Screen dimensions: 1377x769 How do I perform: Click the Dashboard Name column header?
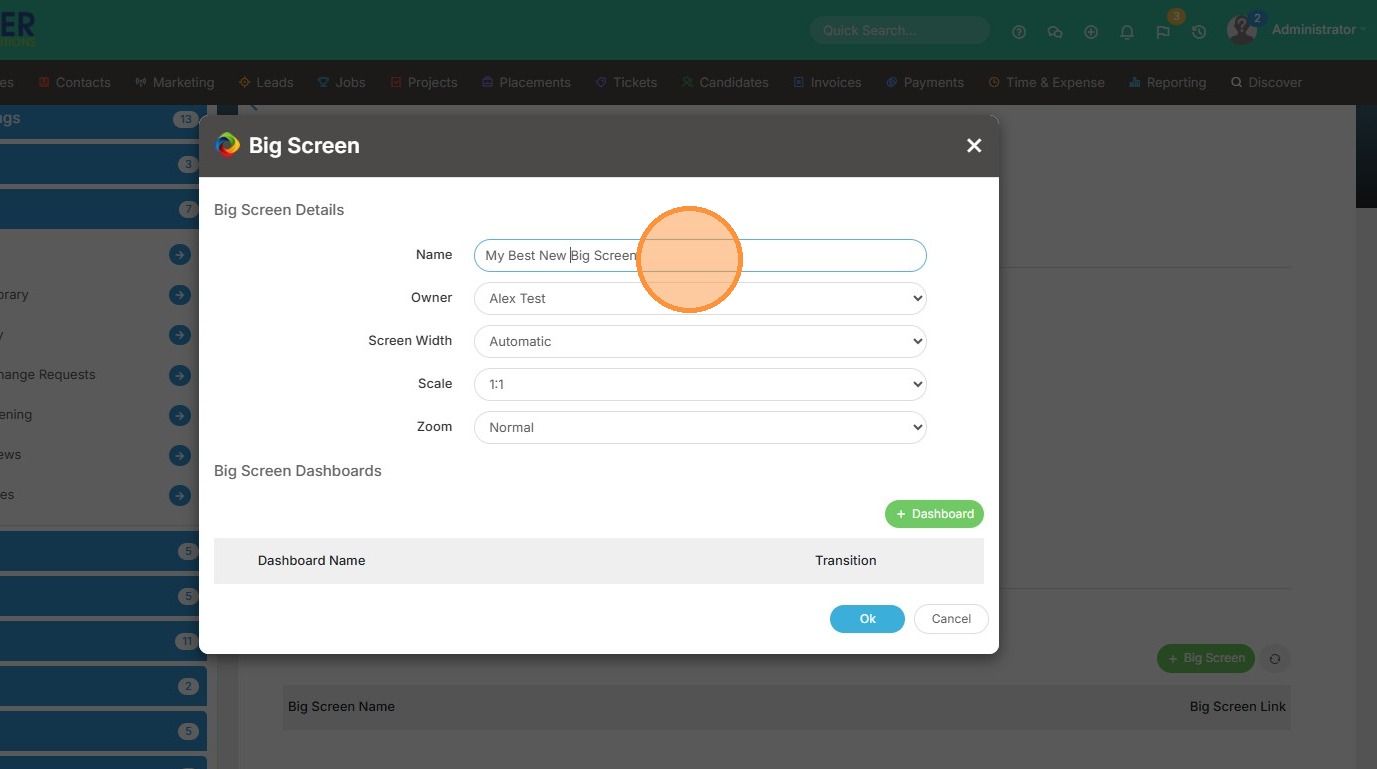point(311,560)
